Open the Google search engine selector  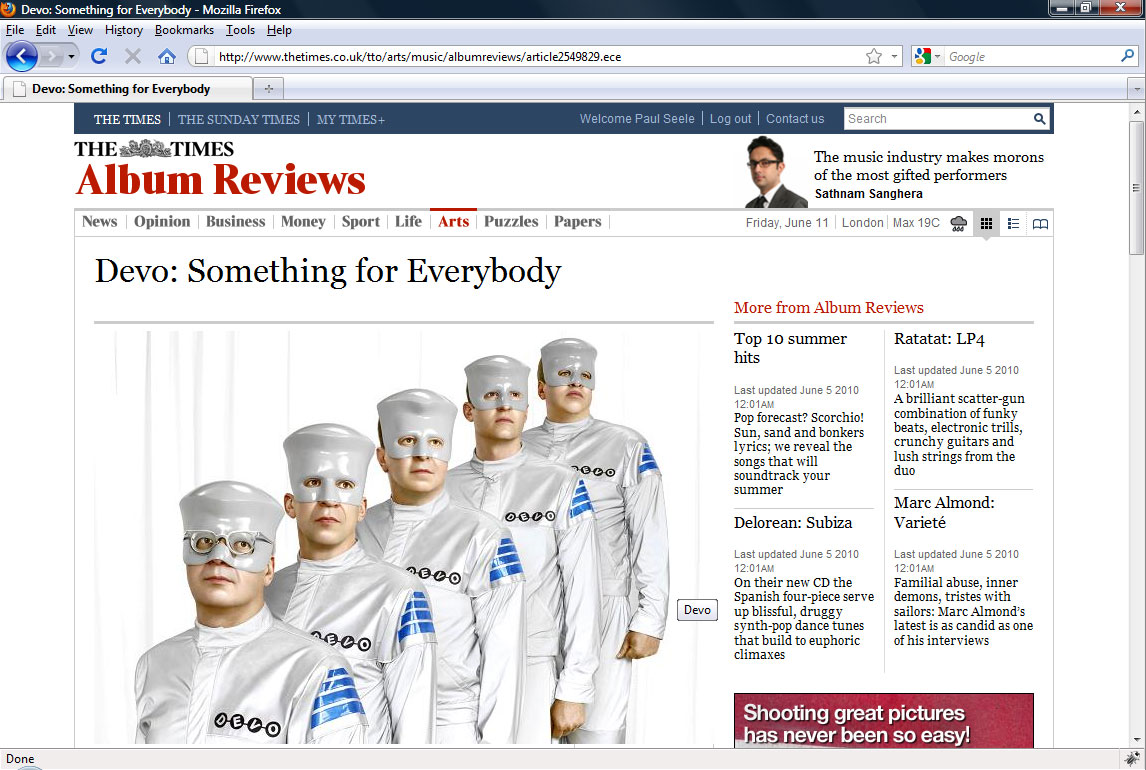point(927,56)
